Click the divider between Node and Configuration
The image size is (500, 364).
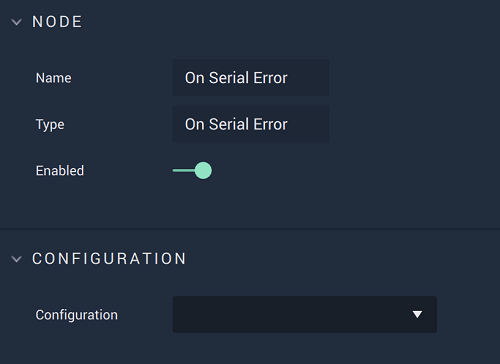[x=250, y=229]
